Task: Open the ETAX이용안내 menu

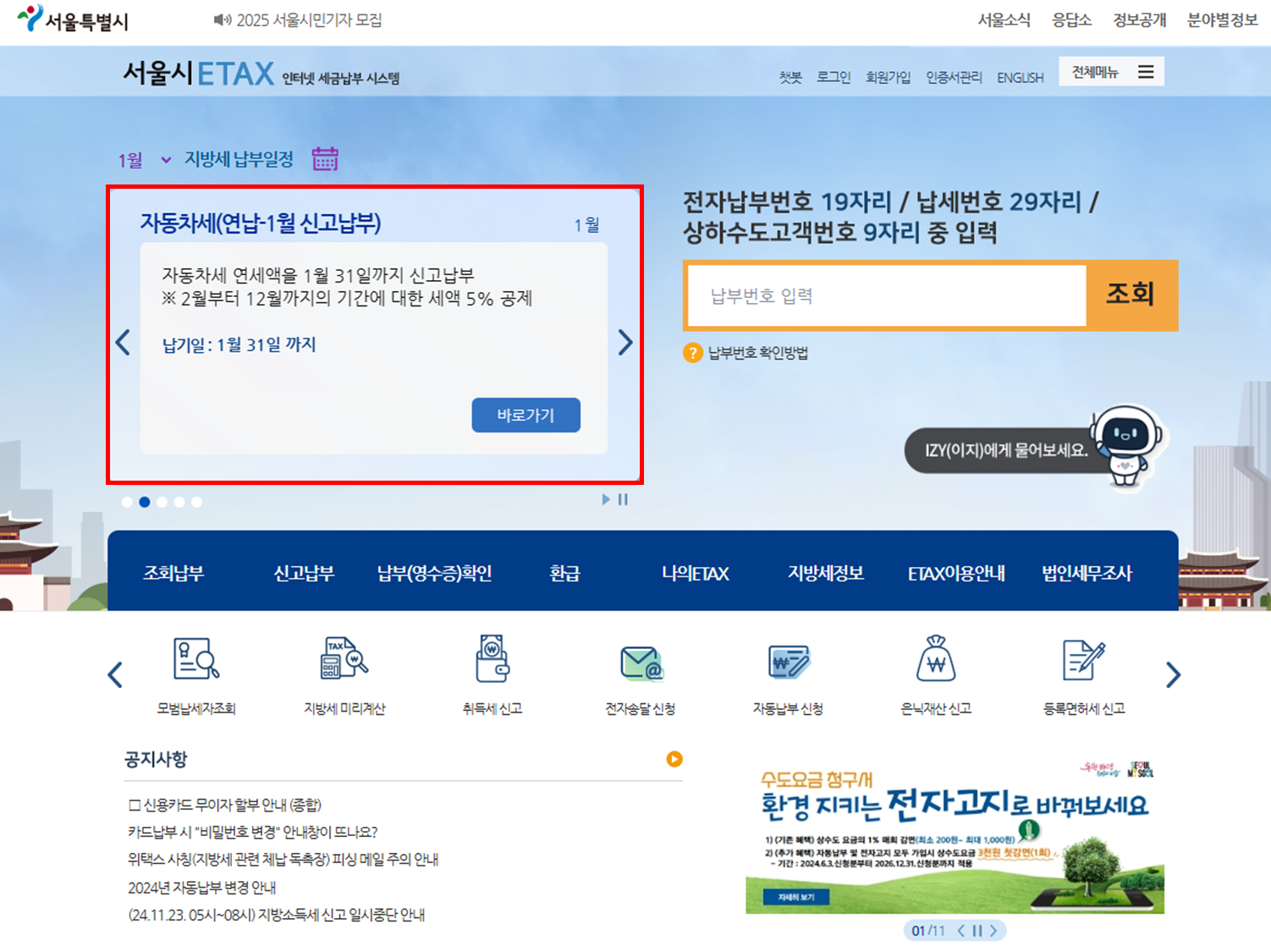Action: [x=956, y=573]
